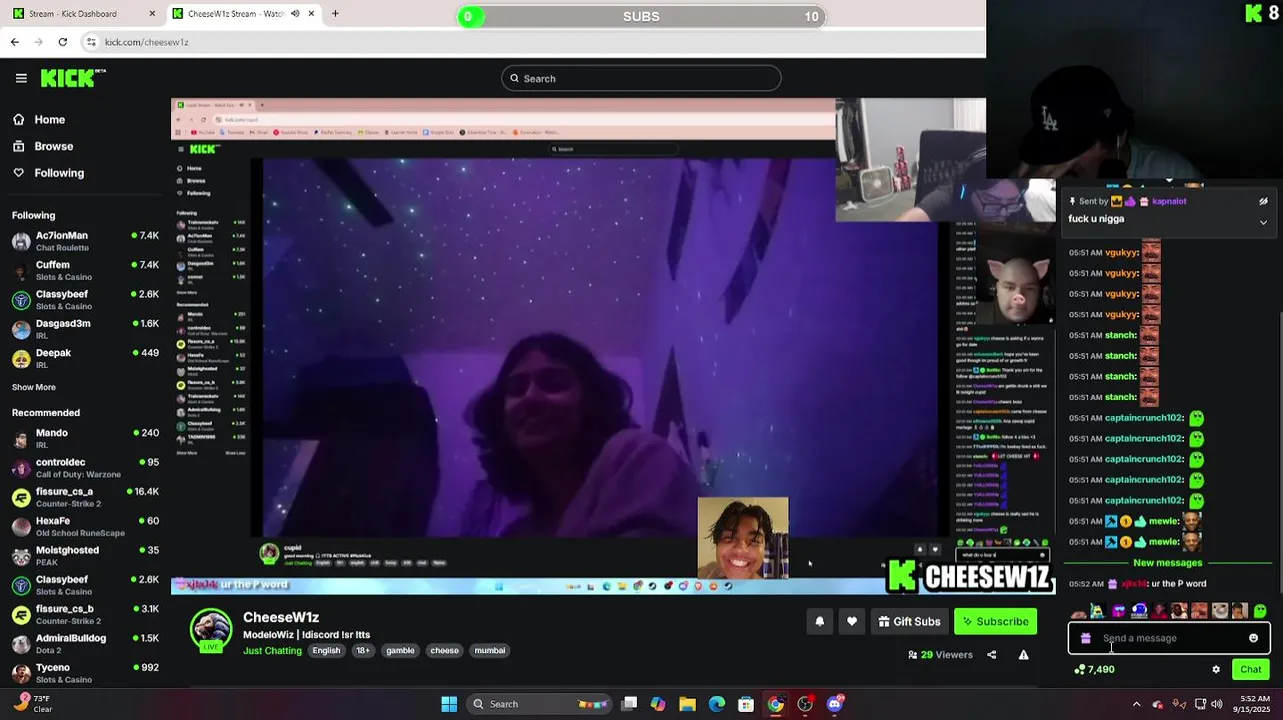Viewport: 1283px width, 720px height.
Task: Click fissure_cs_b channel avatar
Action: pos(21,614)
